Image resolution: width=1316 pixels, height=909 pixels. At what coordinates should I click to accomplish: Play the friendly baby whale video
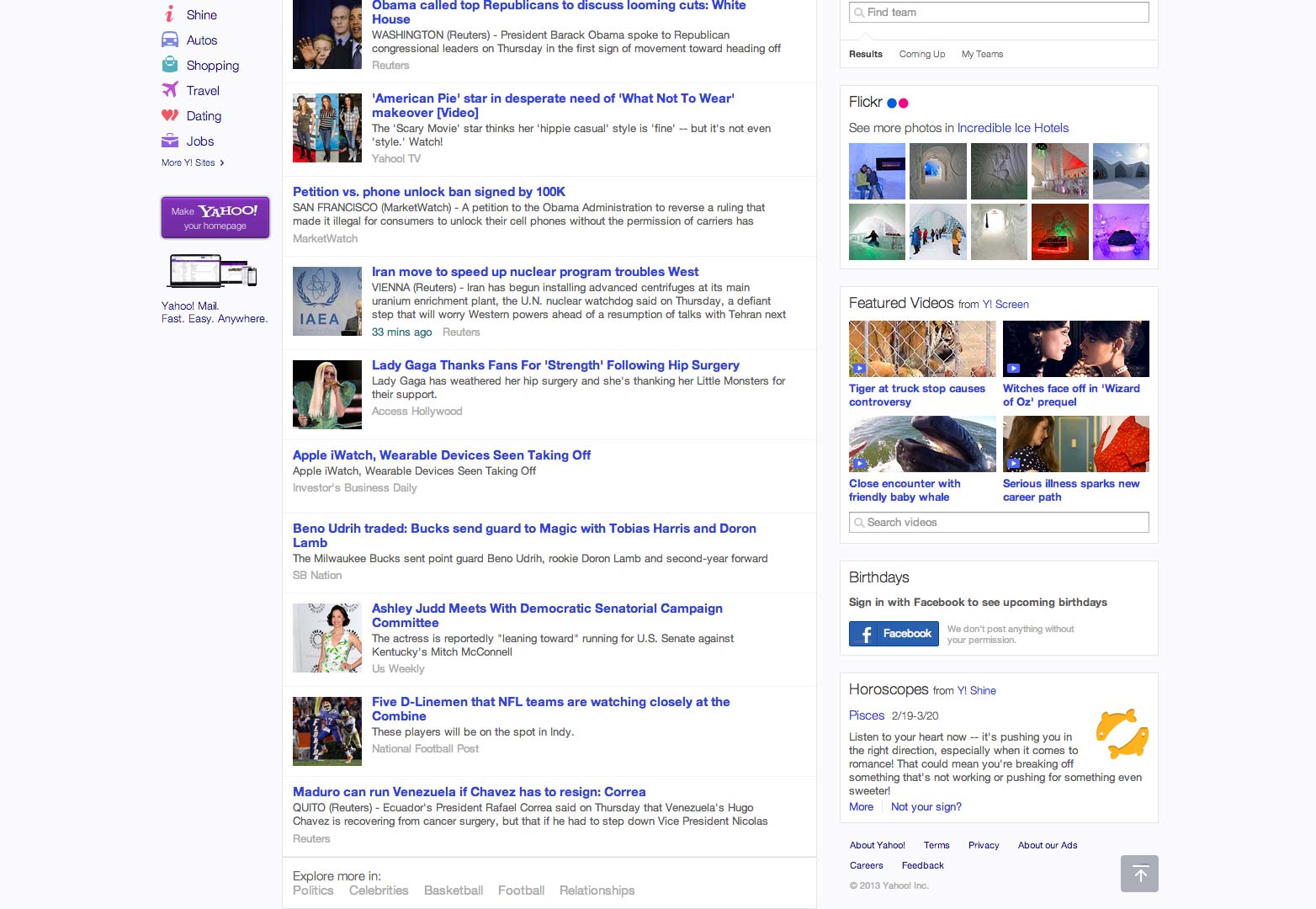point(922,444)
